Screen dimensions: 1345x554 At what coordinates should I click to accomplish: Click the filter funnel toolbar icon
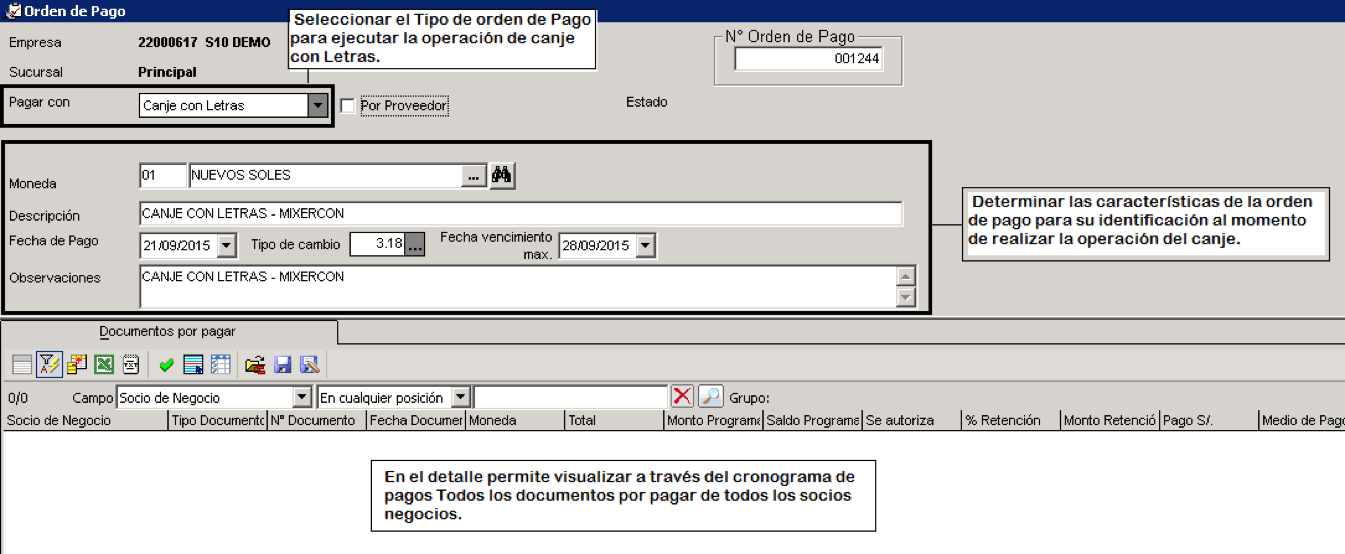point(49,364)
